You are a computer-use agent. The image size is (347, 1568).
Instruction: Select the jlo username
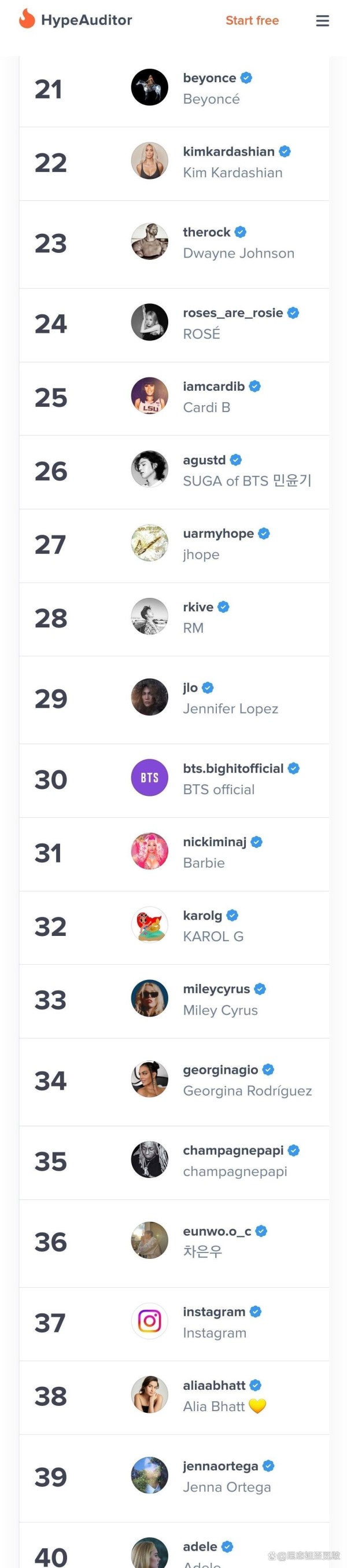click(x=190, y=688)
